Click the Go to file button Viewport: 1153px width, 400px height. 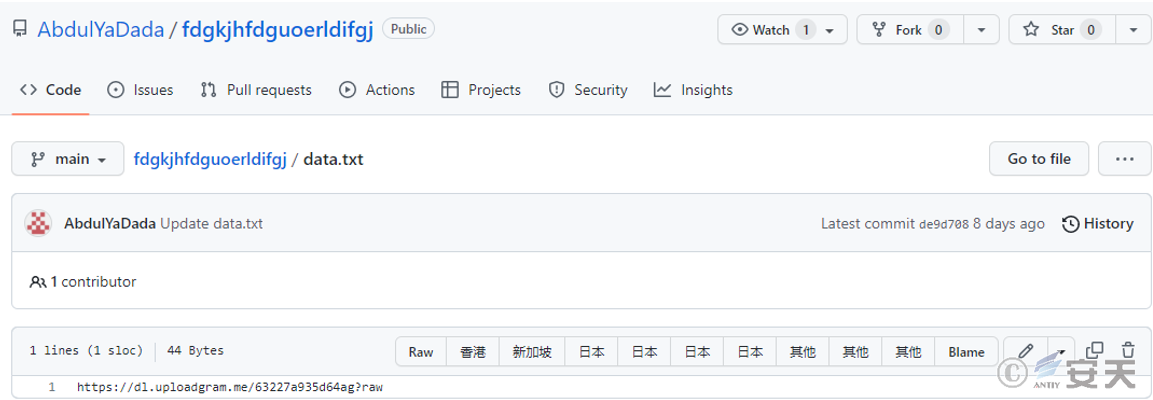[1038, 159]
